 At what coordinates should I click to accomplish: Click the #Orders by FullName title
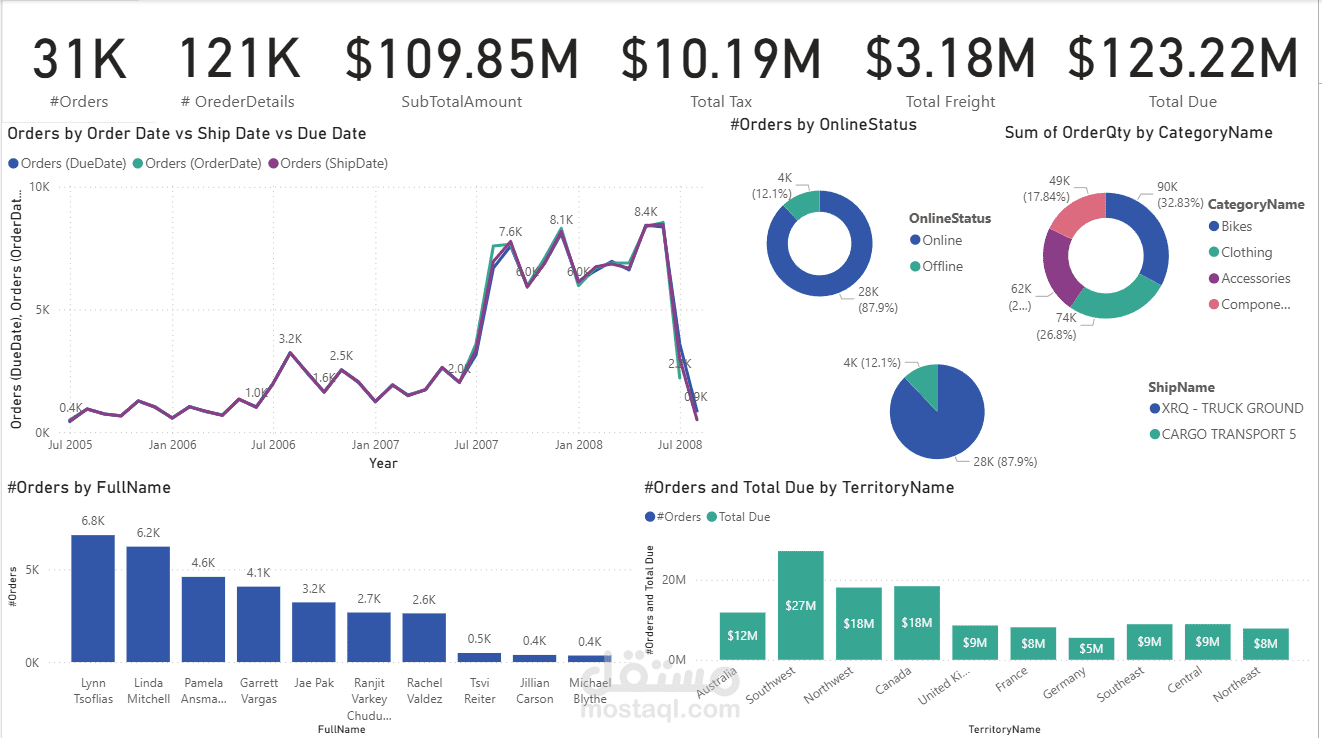coord(89,488)
